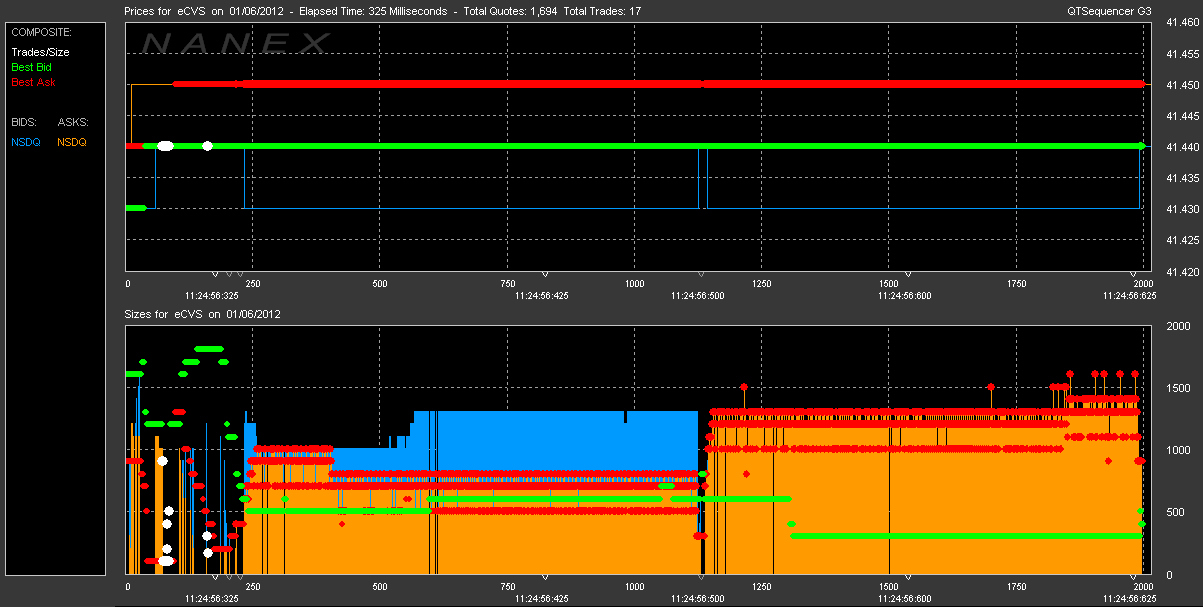Click the 11:24:56:425 timestamp under the prices chart
Viewport: 1203px width, 607px height.
click(542, 296)
